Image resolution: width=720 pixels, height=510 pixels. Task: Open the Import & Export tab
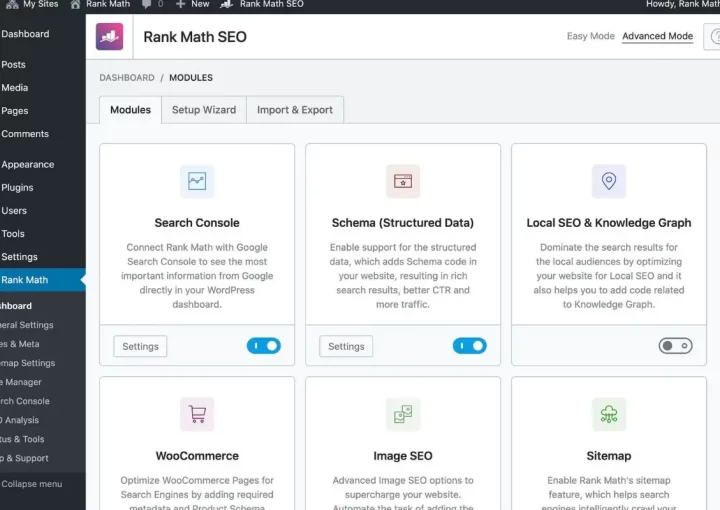(295, 110)
